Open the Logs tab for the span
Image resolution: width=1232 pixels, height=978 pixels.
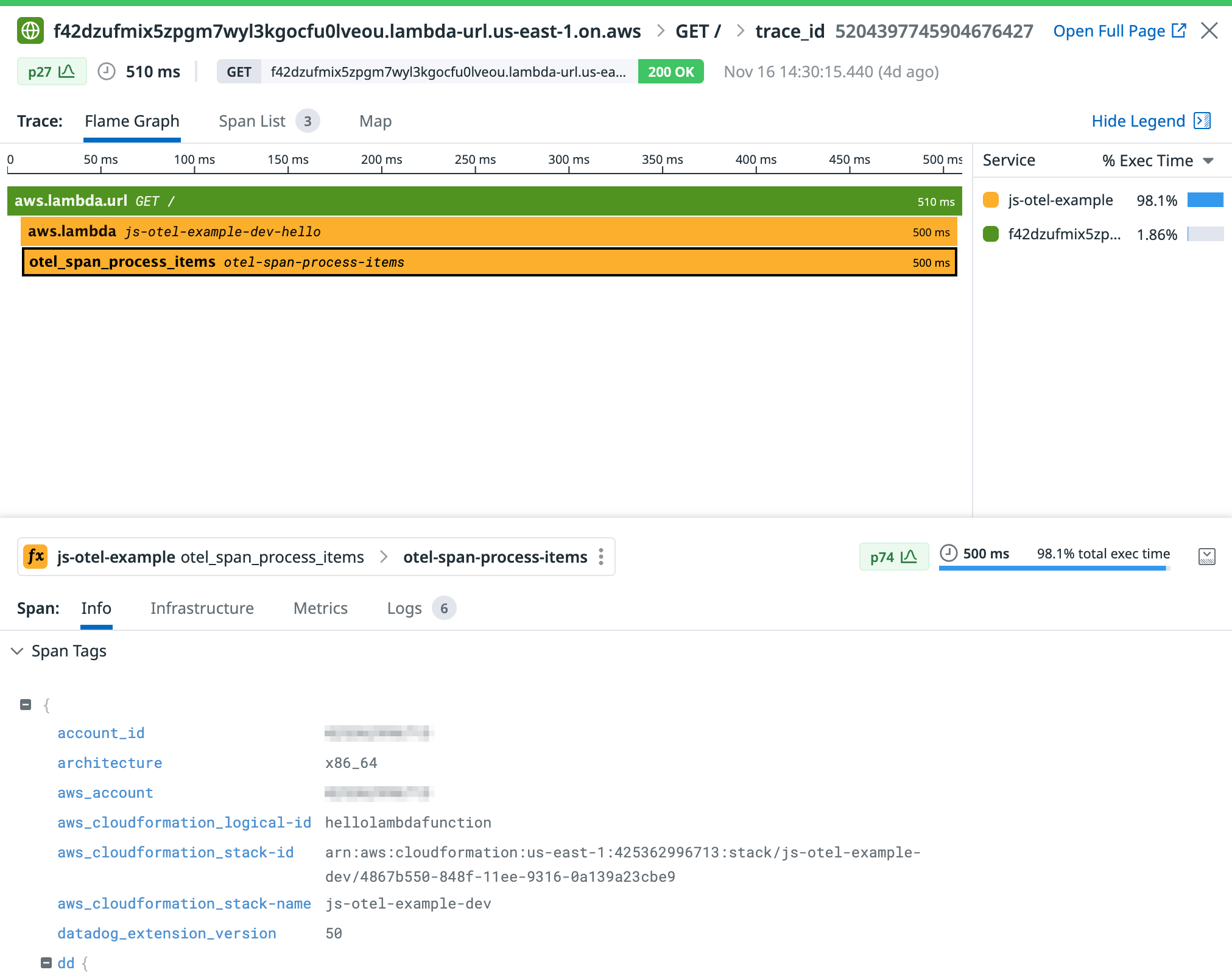click(404, 608)
